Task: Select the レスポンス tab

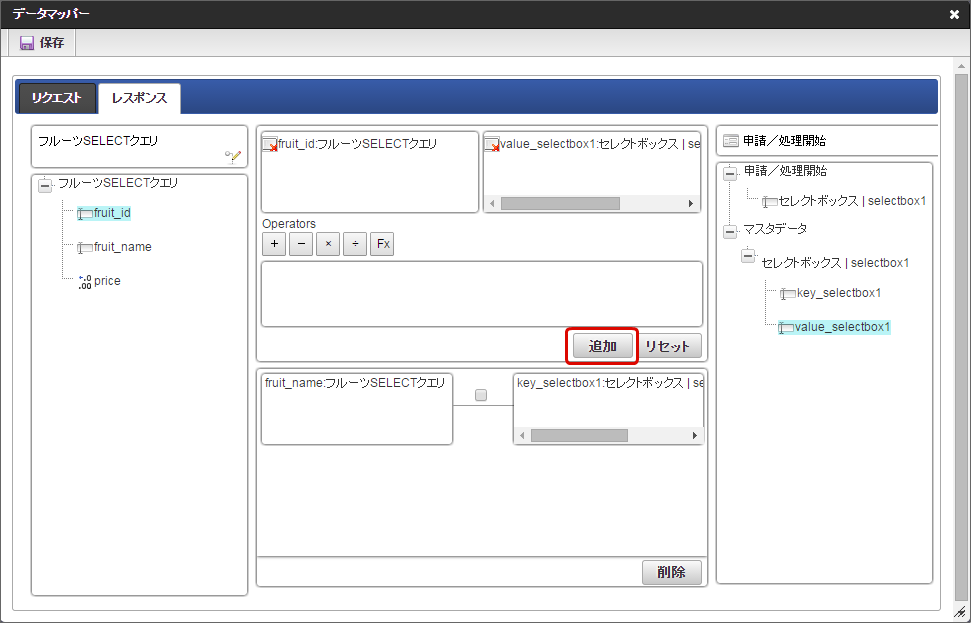Action: point(139,98)
